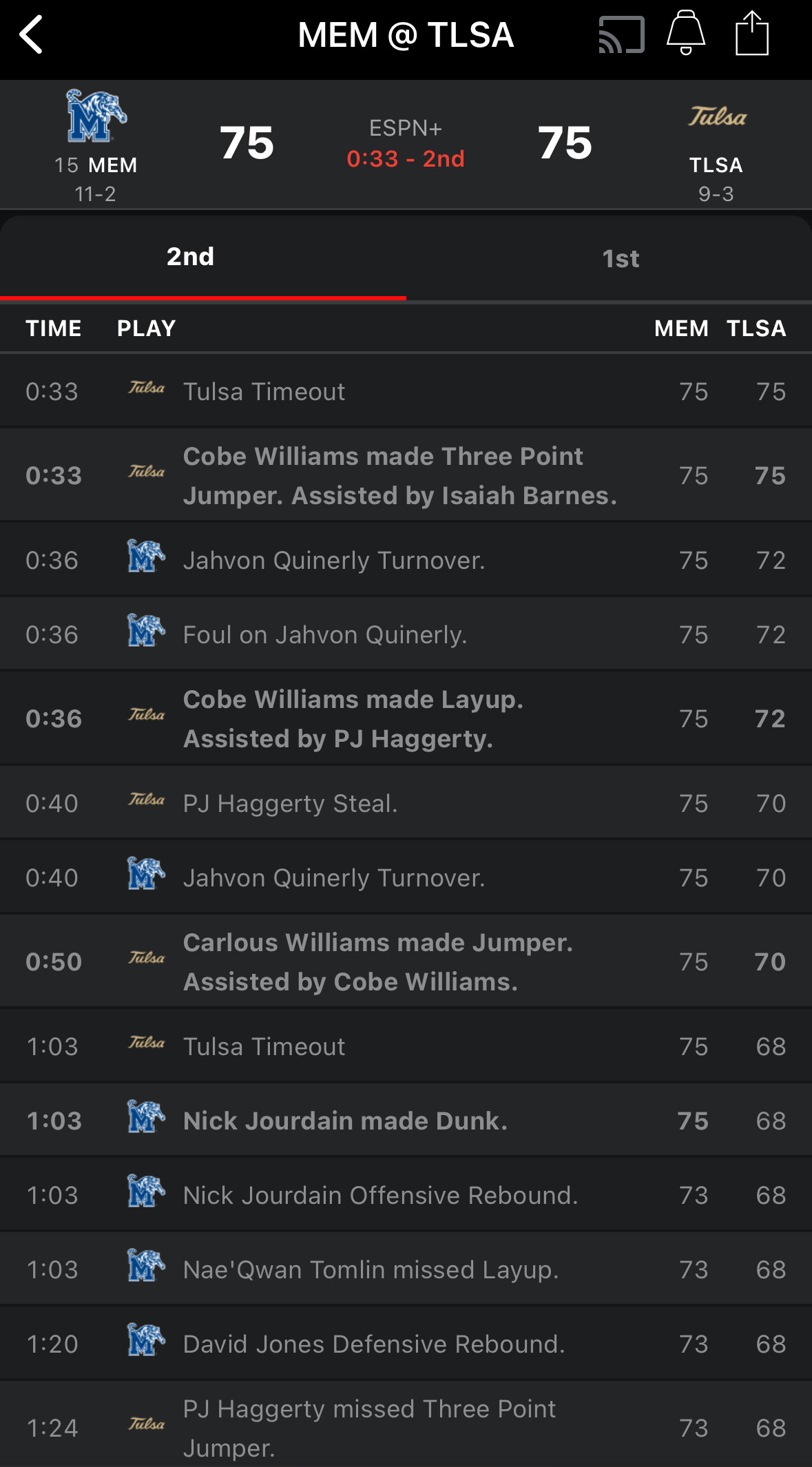Image resolution: width=812 pixels, height=1467 pixels.
Task: Tap the ESPN+ 0:33 game status
Action: [406, 145]
